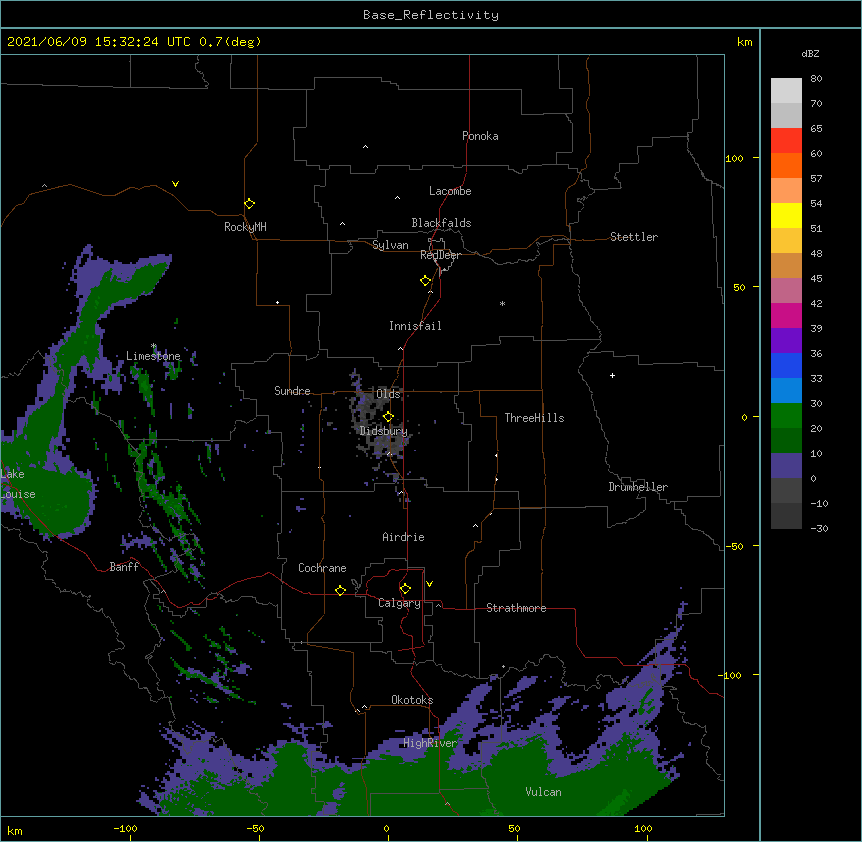Click the Base_Reflectivity title text
This screenshot has width=862, height=842.
431,15
